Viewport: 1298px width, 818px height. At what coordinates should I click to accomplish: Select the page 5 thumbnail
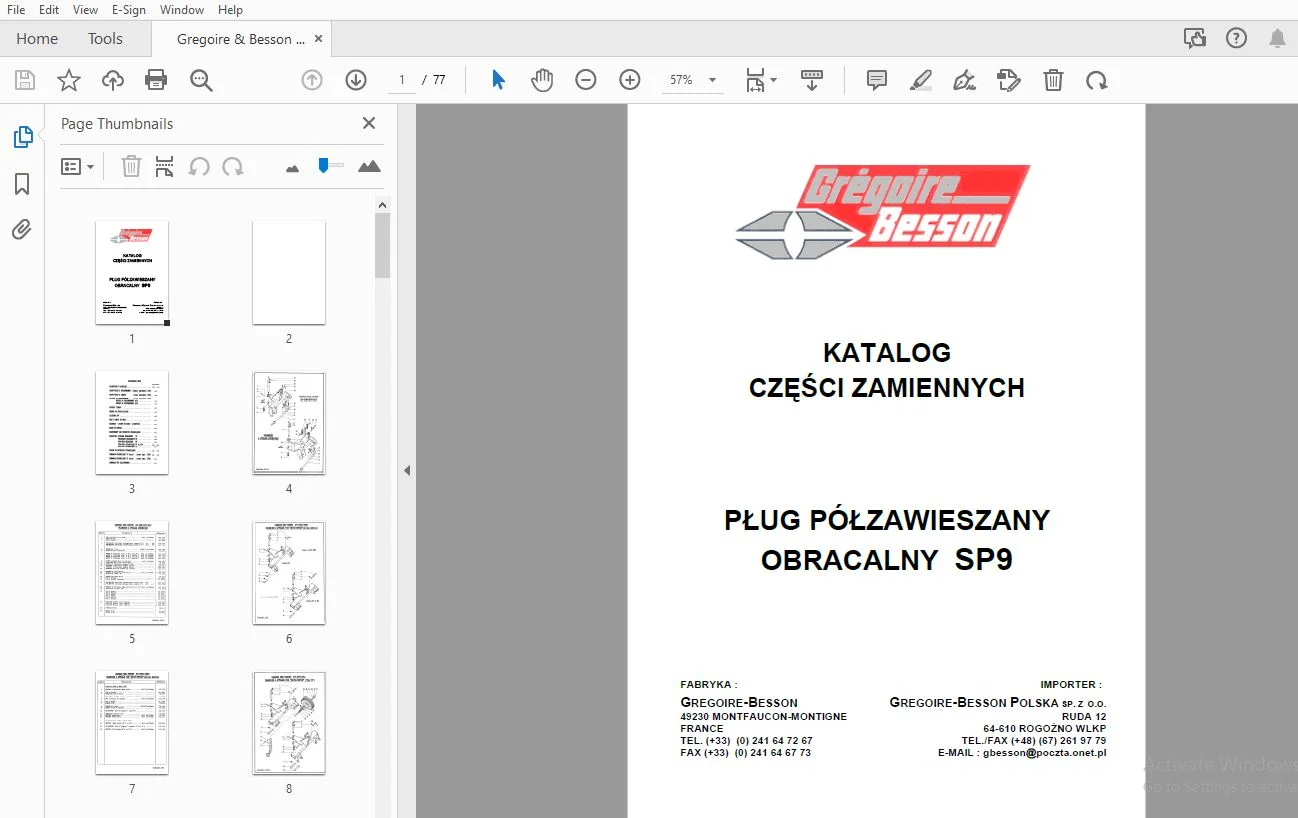[132, 573]
